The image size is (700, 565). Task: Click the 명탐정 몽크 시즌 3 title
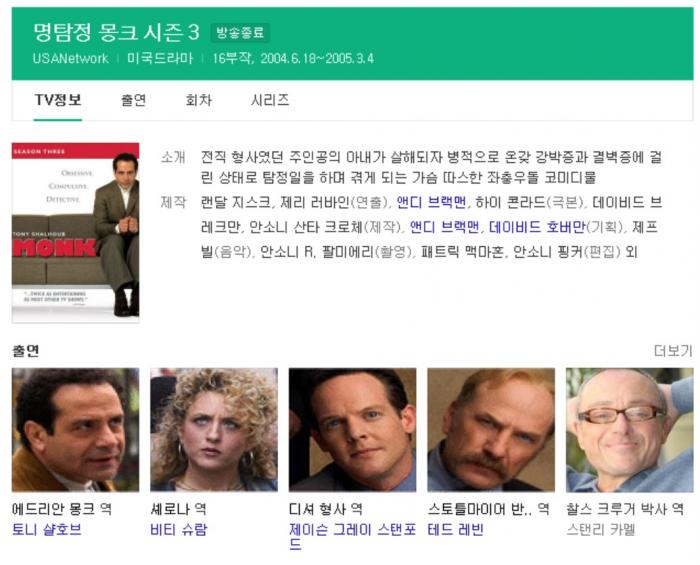click(116, 32)
